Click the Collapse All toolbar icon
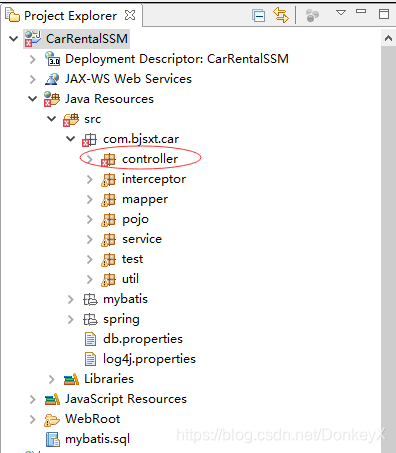 pos(259,16)
